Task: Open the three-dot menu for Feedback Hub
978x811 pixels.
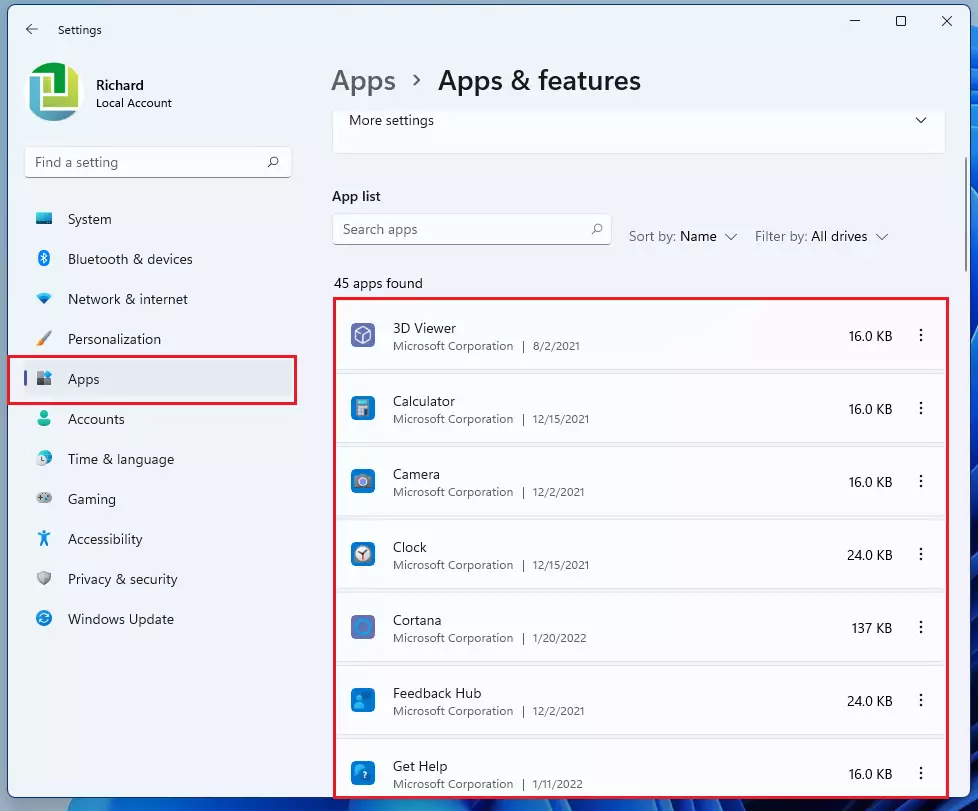Action: coord(921,701)
